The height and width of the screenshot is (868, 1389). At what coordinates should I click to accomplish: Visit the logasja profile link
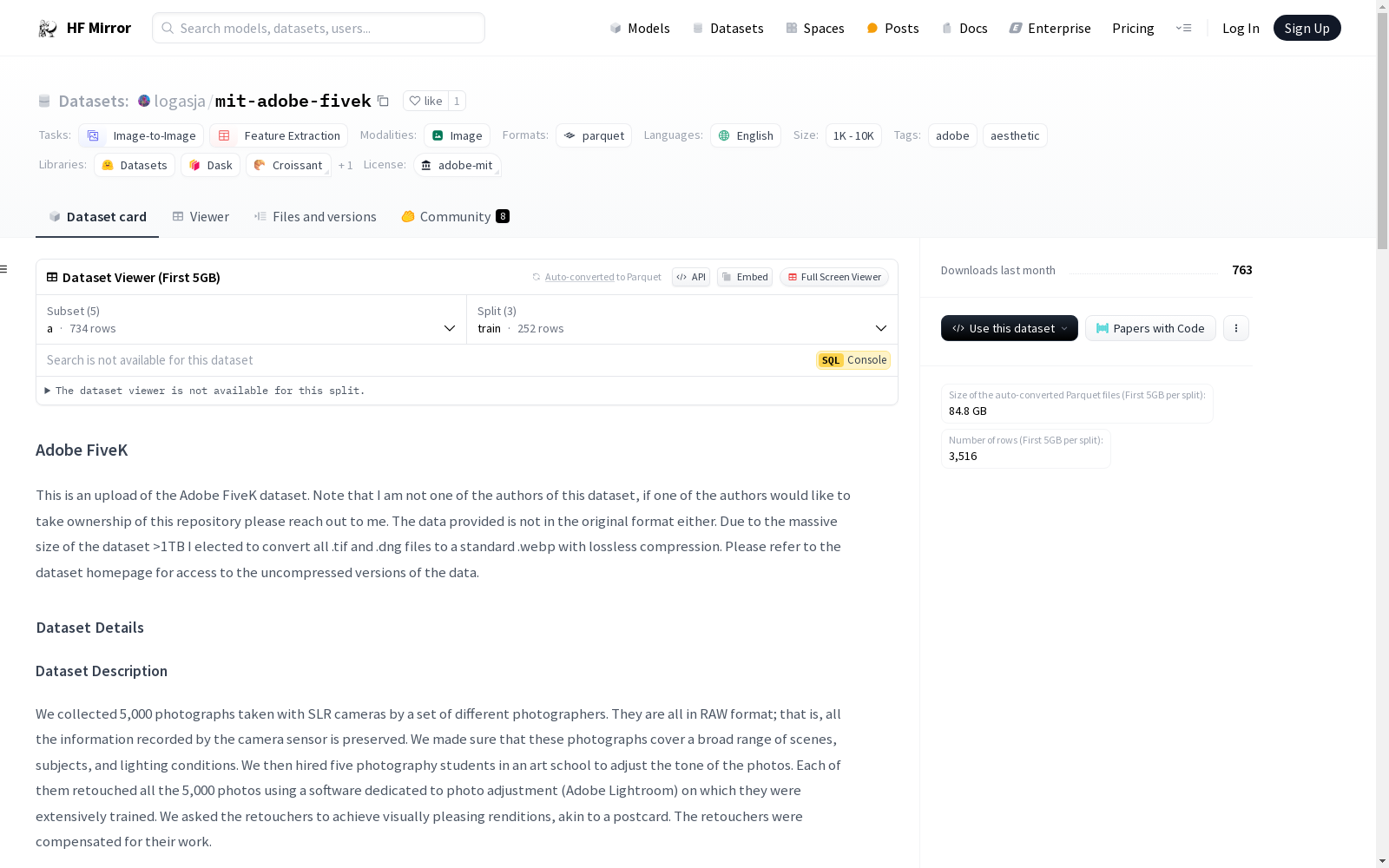178,101
